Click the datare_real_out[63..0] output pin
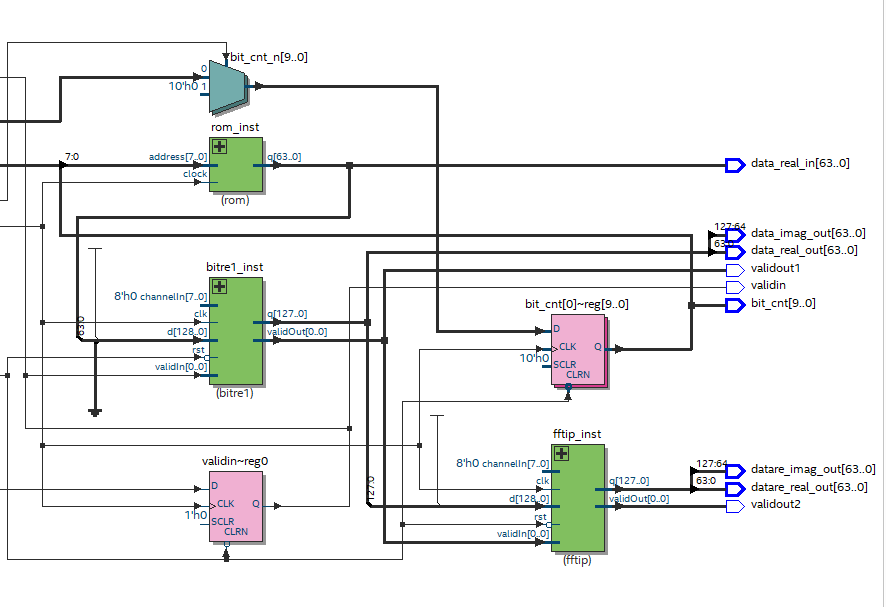 point(736,489)
